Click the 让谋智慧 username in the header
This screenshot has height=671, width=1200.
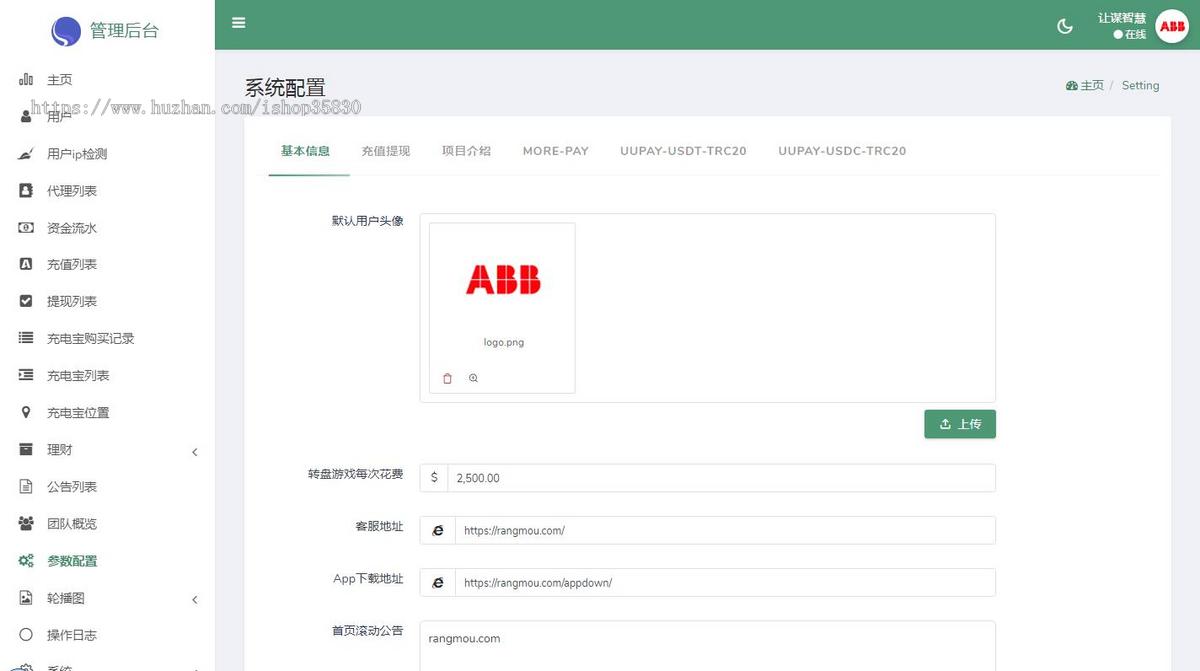coord(1122,18)
